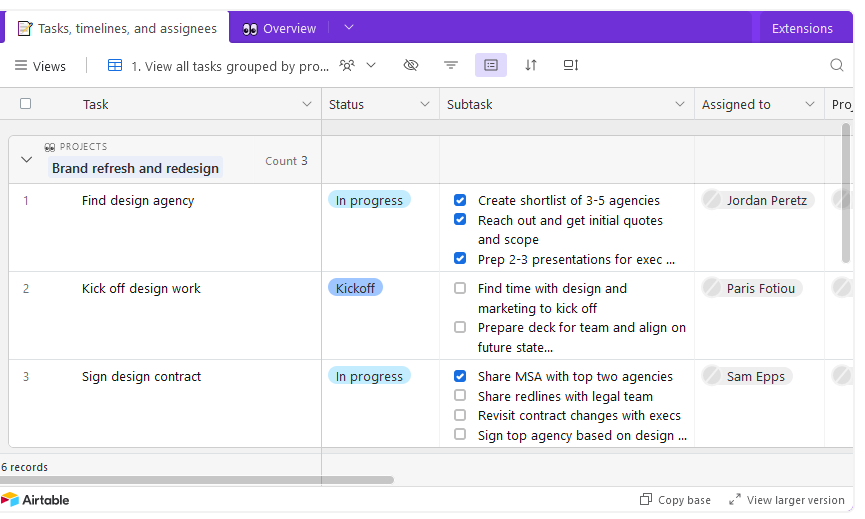This screenshot has width=865, height=519.
Task: Check Sign top agency based on design
Action: click(460, 434)
